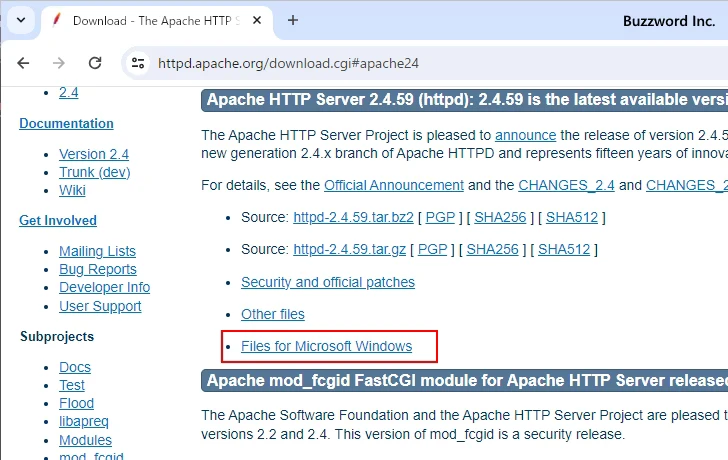Click the Subprojects heading text
Image resolution: width=728 pixels, height=460 pixels.
coord(57,337)
